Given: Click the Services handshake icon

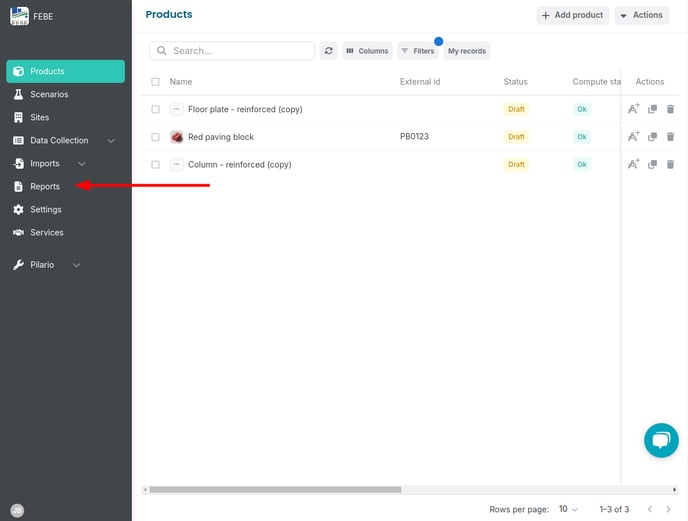Looking at the screenshot, I should pos(18,233).
